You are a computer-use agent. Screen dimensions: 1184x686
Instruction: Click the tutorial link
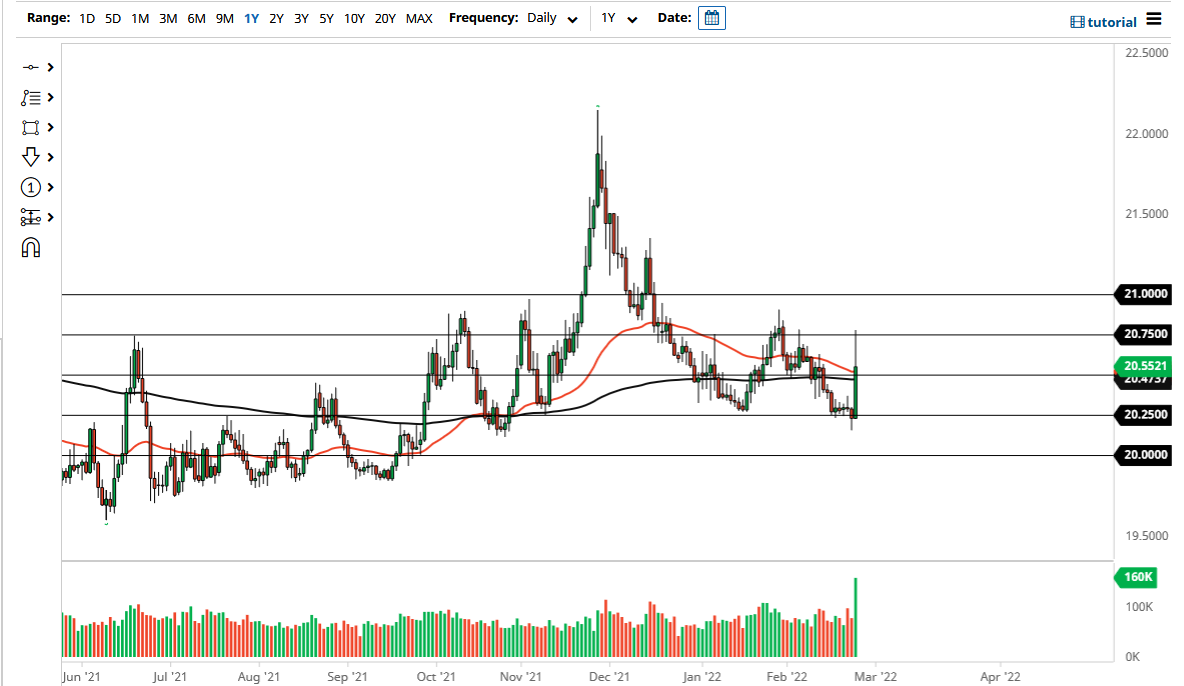[1113, 21]
